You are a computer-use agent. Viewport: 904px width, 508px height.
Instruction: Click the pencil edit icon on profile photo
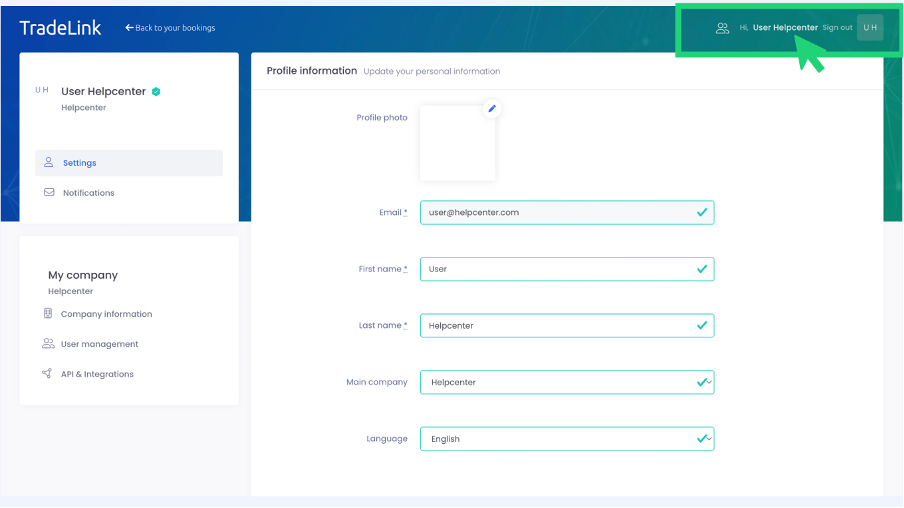tap(491, 108)
